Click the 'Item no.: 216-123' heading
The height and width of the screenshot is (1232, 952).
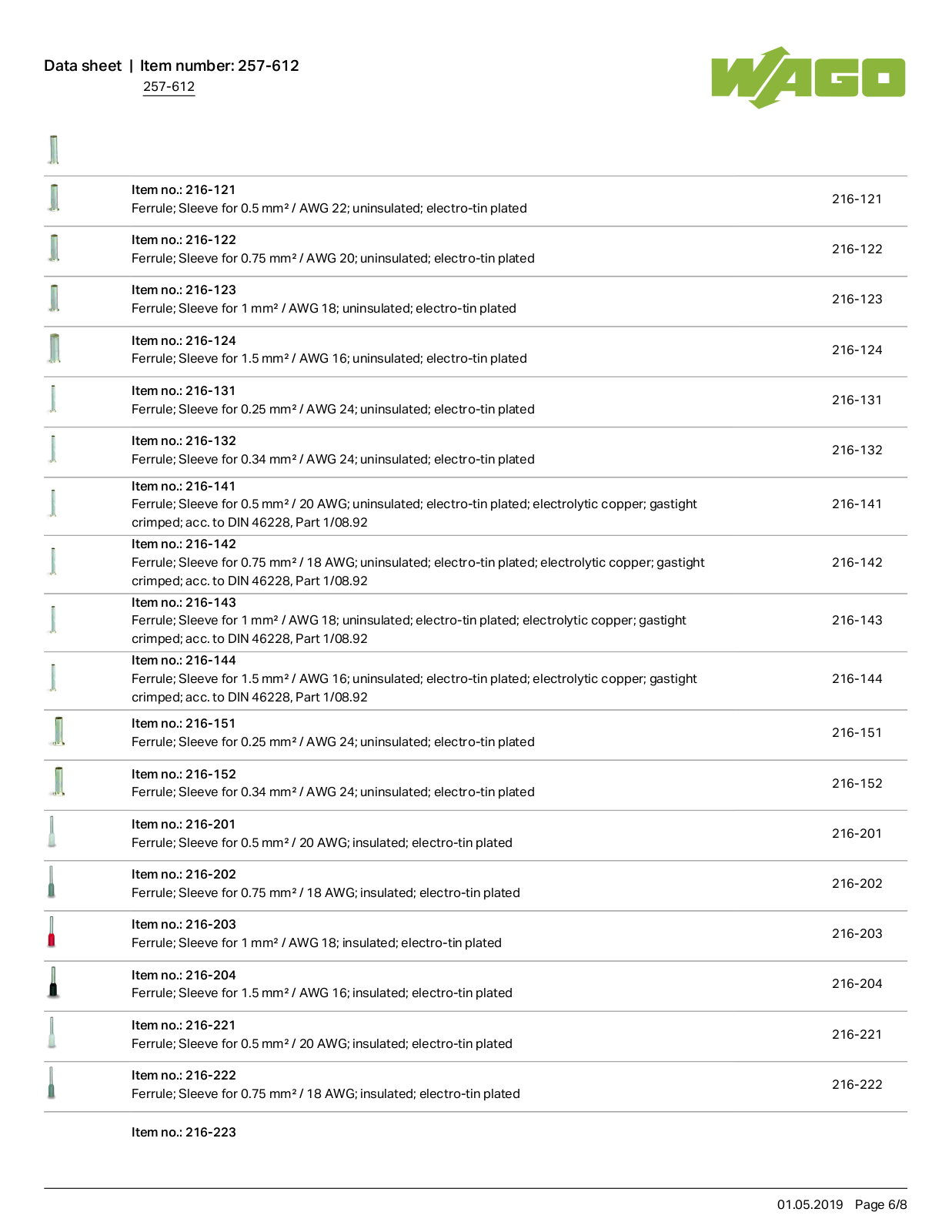click(x=184, y=290)
